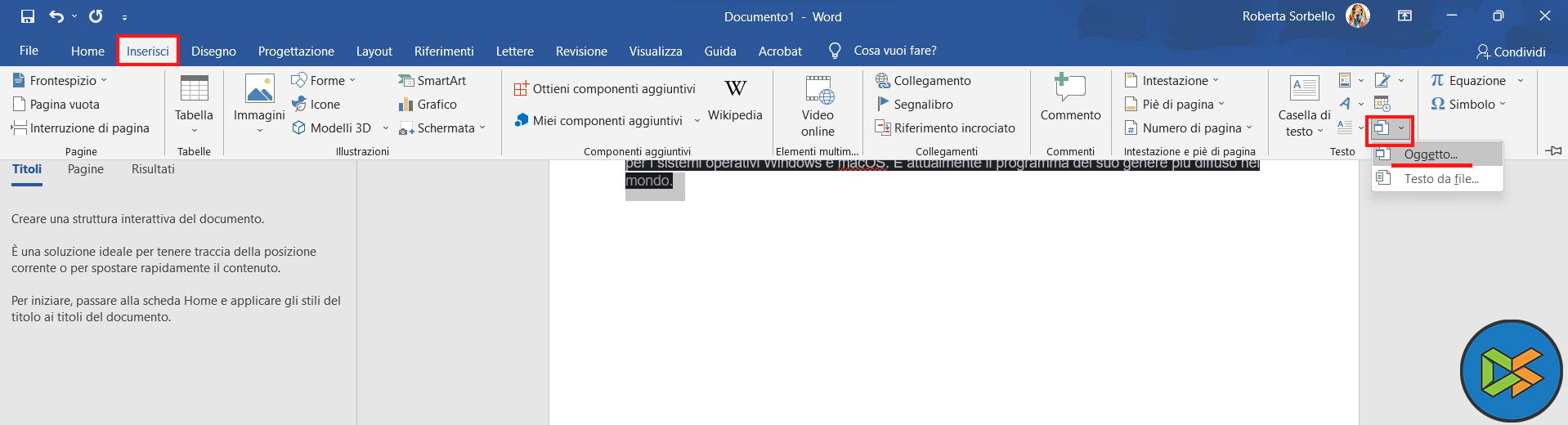Screen dimensions: 1568x425
Task: Open the Quick Access Toolbar customization arrow
Action: (x=124, y=17)
